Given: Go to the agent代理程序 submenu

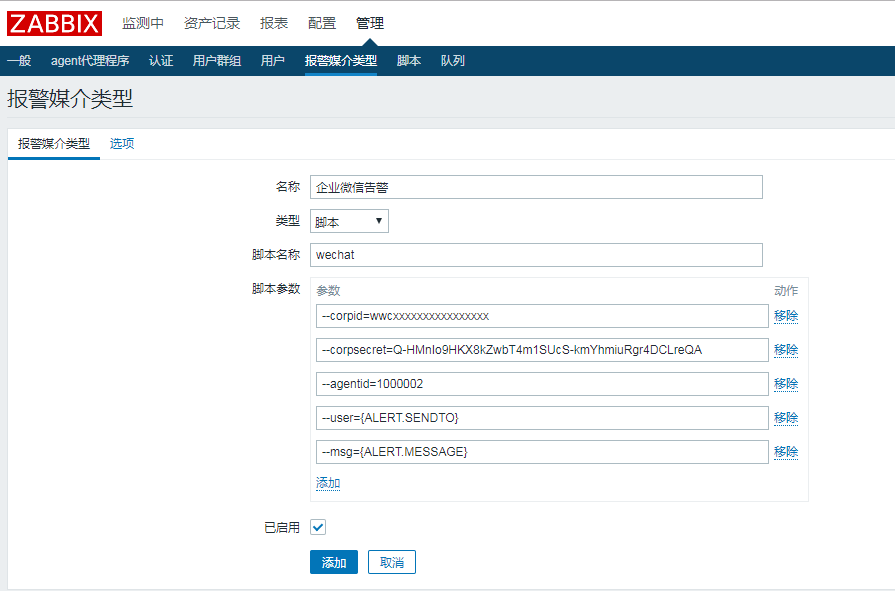Looking at the screenshot, I should pyautogui.click(x=90, y=61).
